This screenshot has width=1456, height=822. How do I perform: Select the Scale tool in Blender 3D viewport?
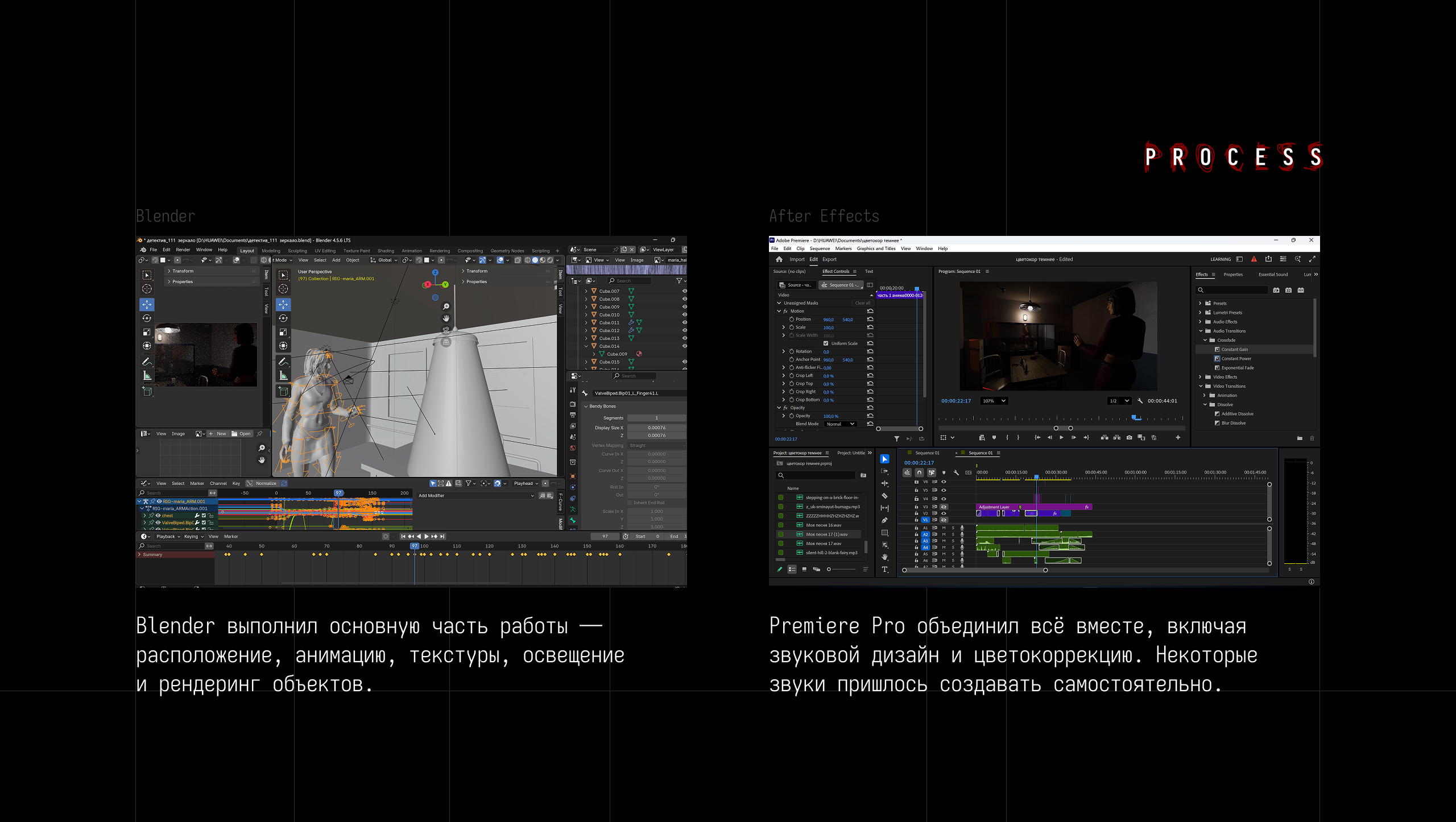[x=283, y=332]
